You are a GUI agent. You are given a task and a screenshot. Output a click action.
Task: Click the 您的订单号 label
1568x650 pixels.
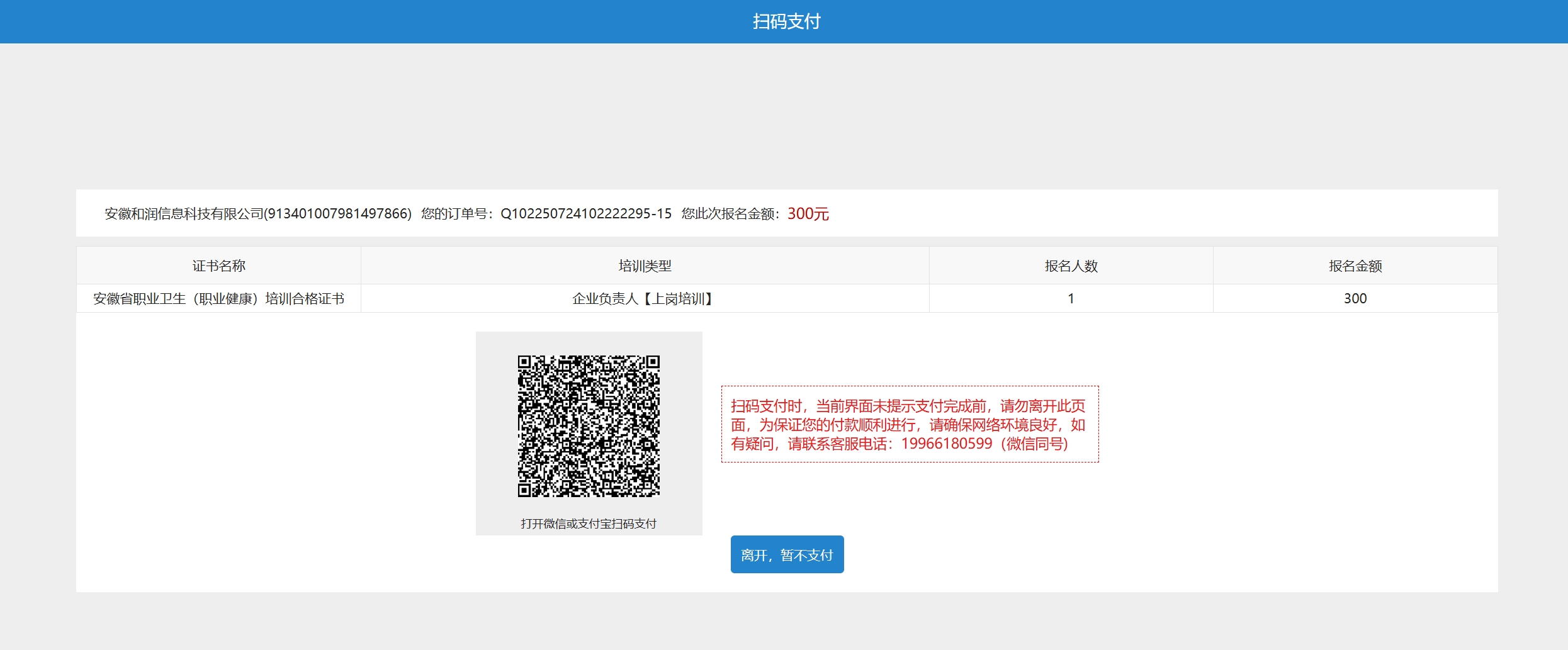(458, 214)
